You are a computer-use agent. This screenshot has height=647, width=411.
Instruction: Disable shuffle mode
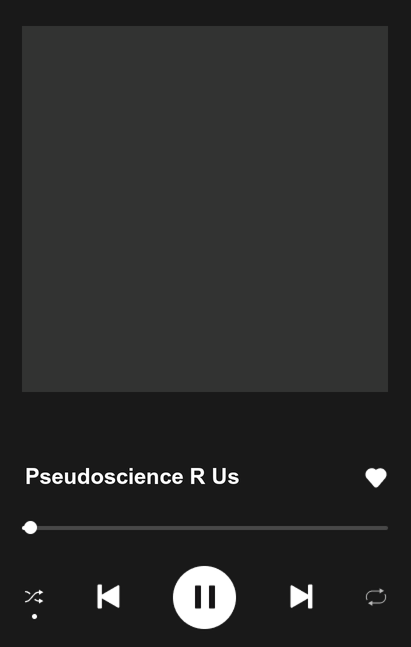tap(34, 597)
